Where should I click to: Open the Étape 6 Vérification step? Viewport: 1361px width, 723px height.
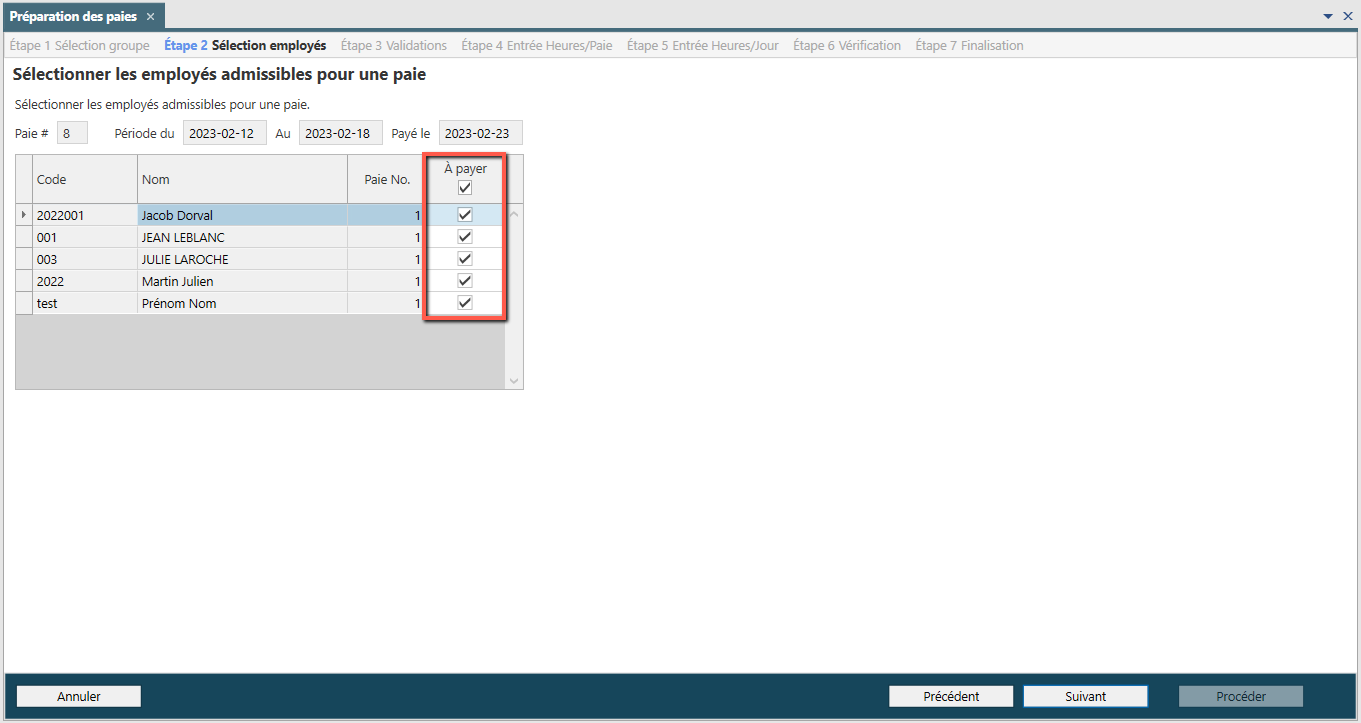(847, 45)
